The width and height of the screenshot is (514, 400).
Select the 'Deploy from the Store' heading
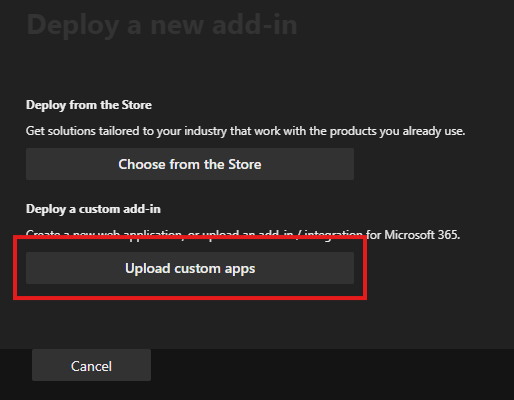pyautogui.click(x=89, y=105)
